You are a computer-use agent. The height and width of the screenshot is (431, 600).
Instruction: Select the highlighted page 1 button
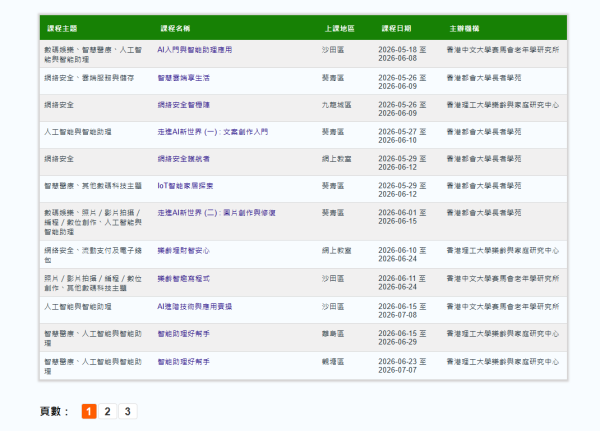(x=89, y=411)
